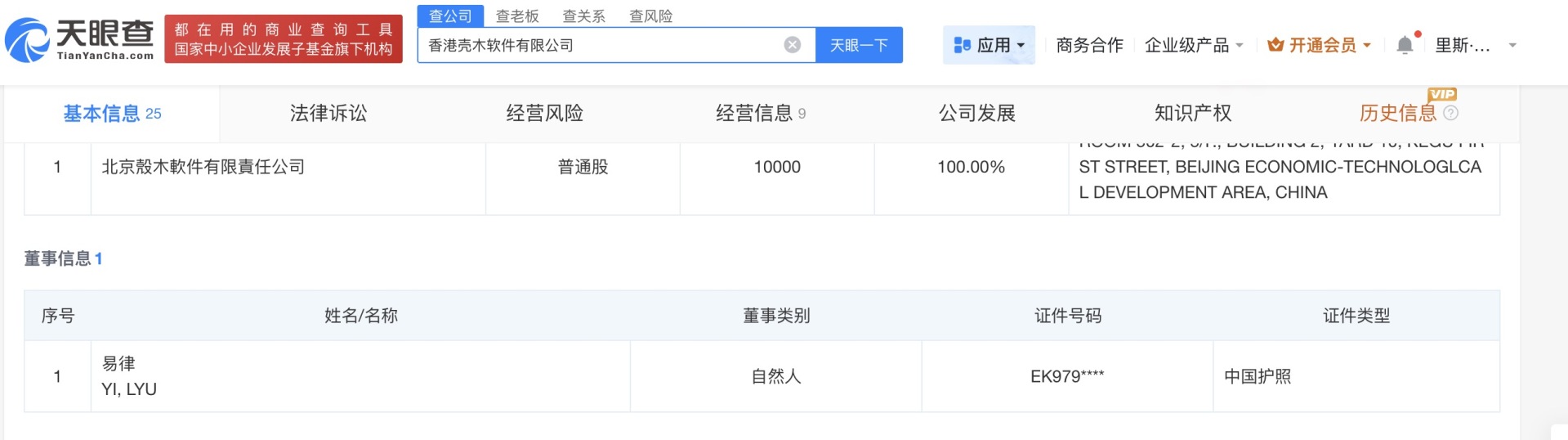The height and width of the screenshot is (440, 1568).
Task: Clear the search box with the X icon
Action: 792,45
